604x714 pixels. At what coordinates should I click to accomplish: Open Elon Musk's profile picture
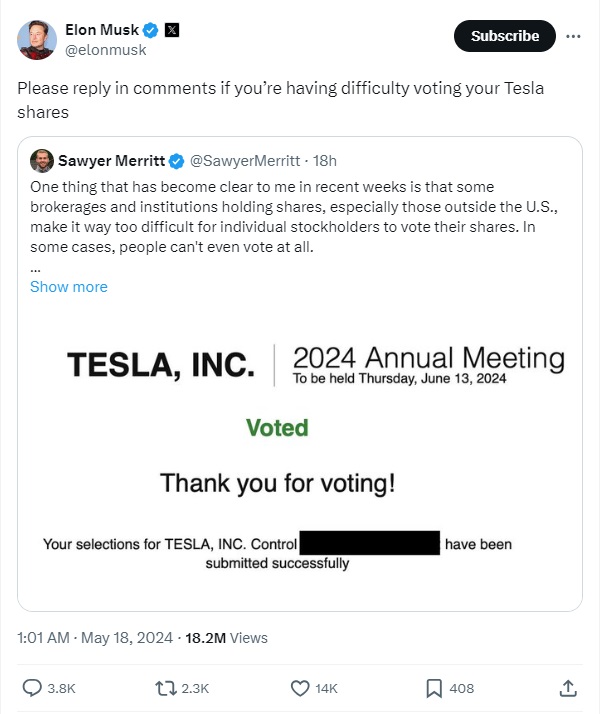click(x=37, y=39)
